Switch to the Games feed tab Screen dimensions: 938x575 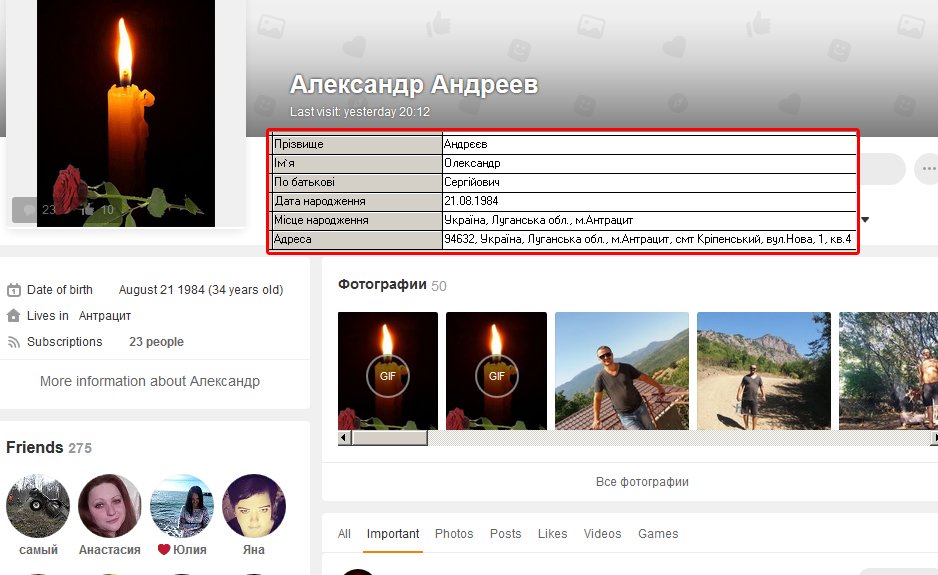(658, 534)
